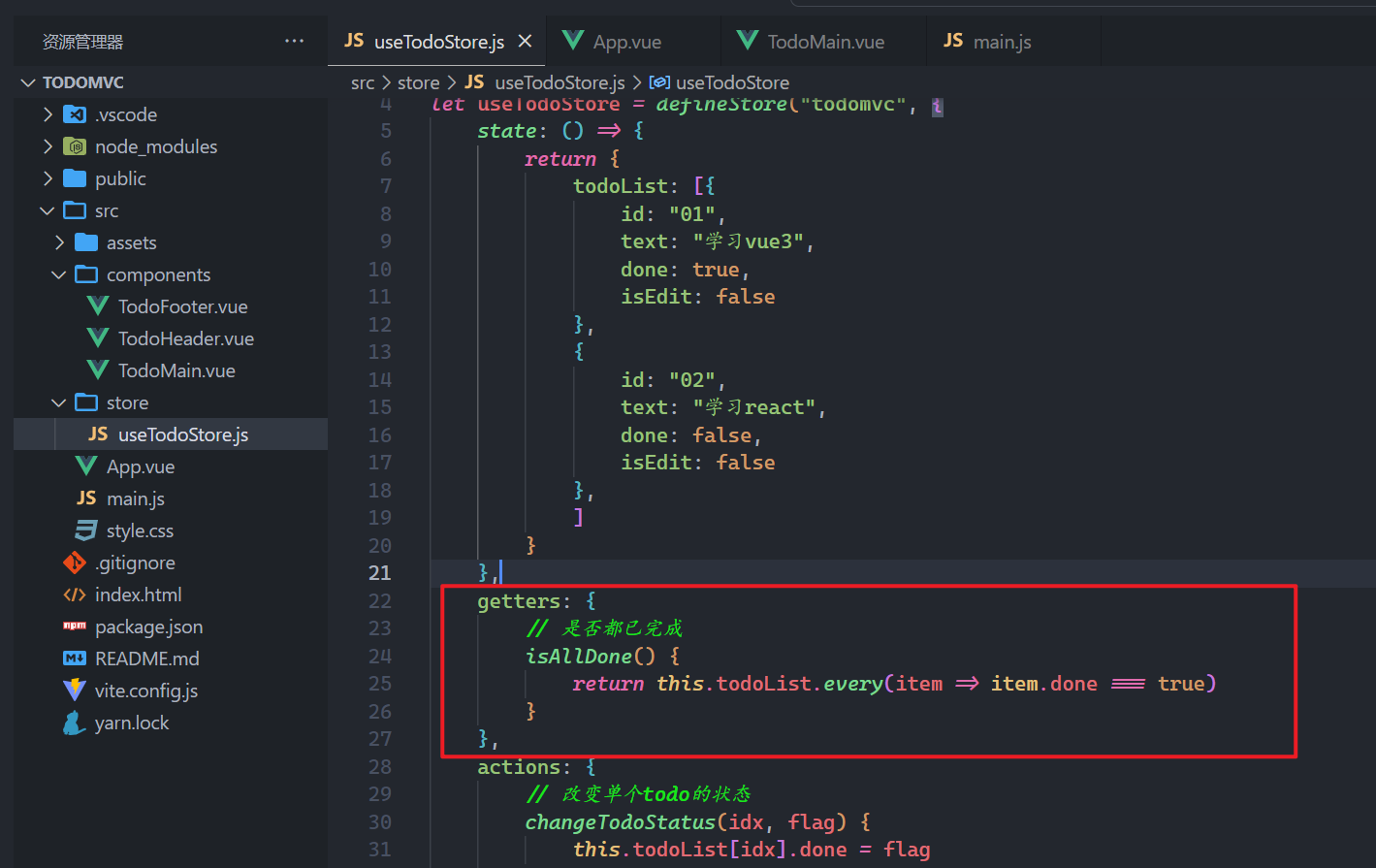
Task: Expand the public folder chevron
Action: (48, 178)
